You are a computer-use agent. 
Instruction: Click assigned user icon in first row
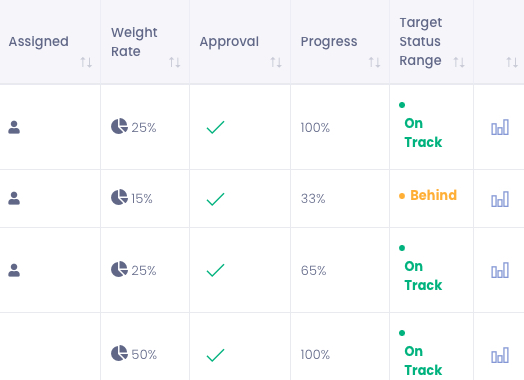coord(14,127)
